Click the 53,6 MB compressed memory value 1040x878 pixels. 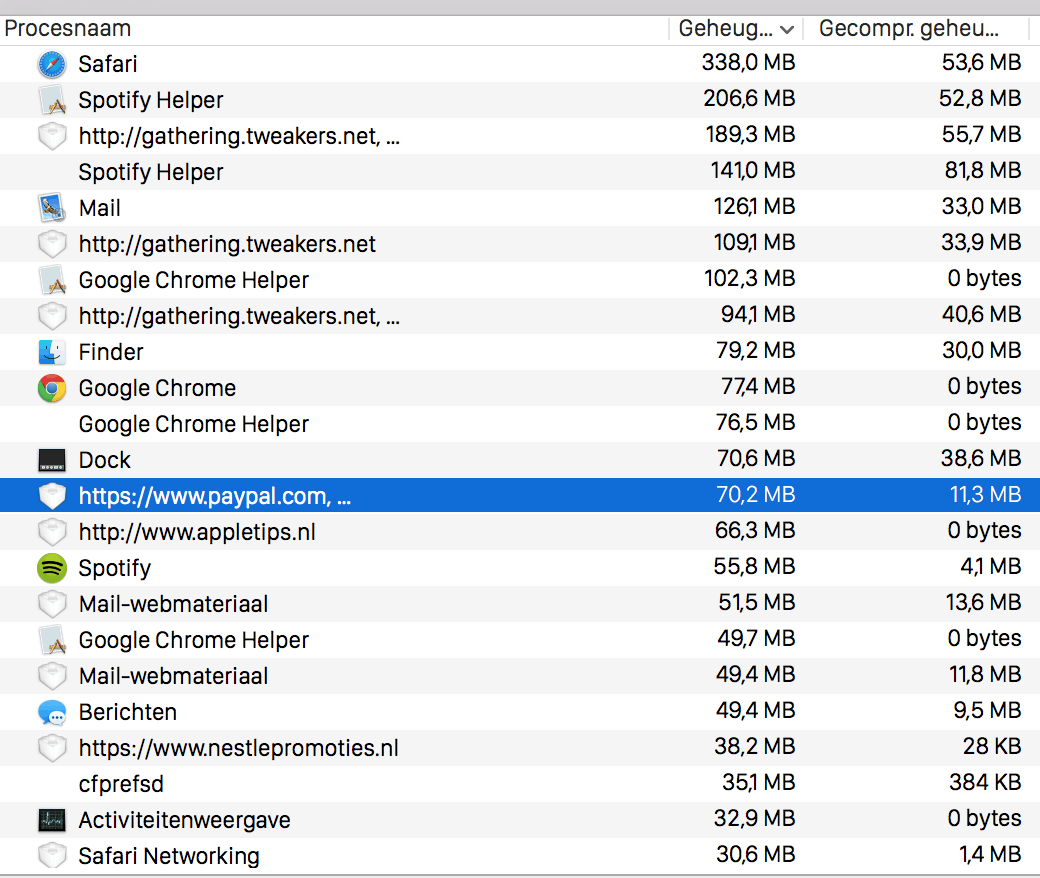coord(982,62)
